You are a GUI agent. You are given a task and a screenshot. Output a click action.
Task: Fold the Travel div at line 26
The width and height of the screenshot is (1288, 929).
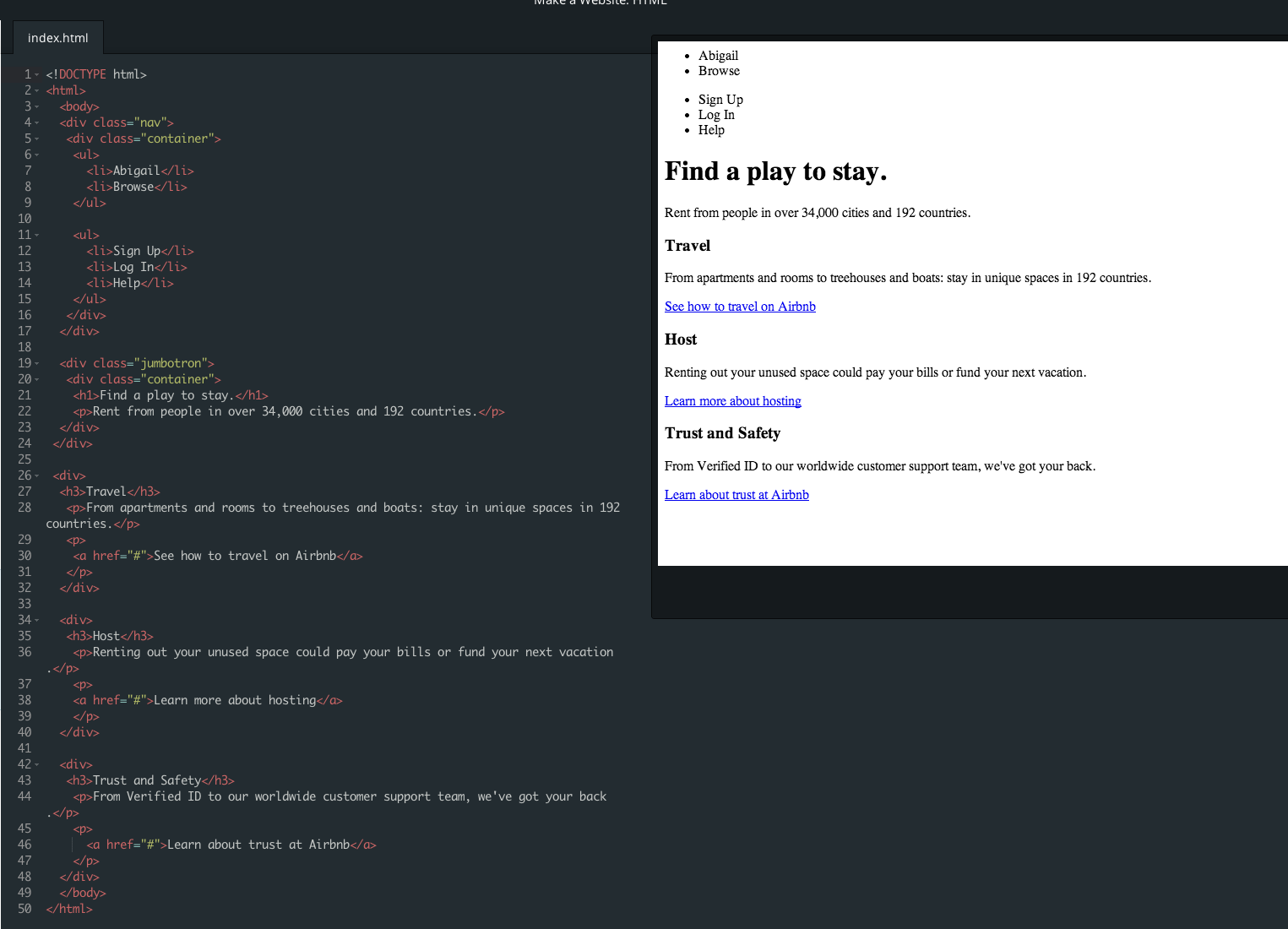pyautogui.click(x=37, y=475)
